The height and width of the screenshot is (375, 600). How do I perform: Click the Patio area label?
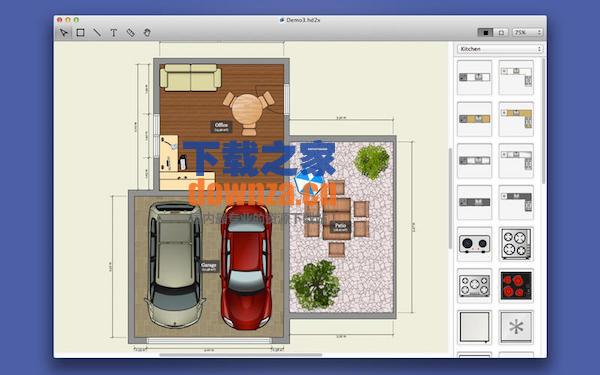click(340, 227)
